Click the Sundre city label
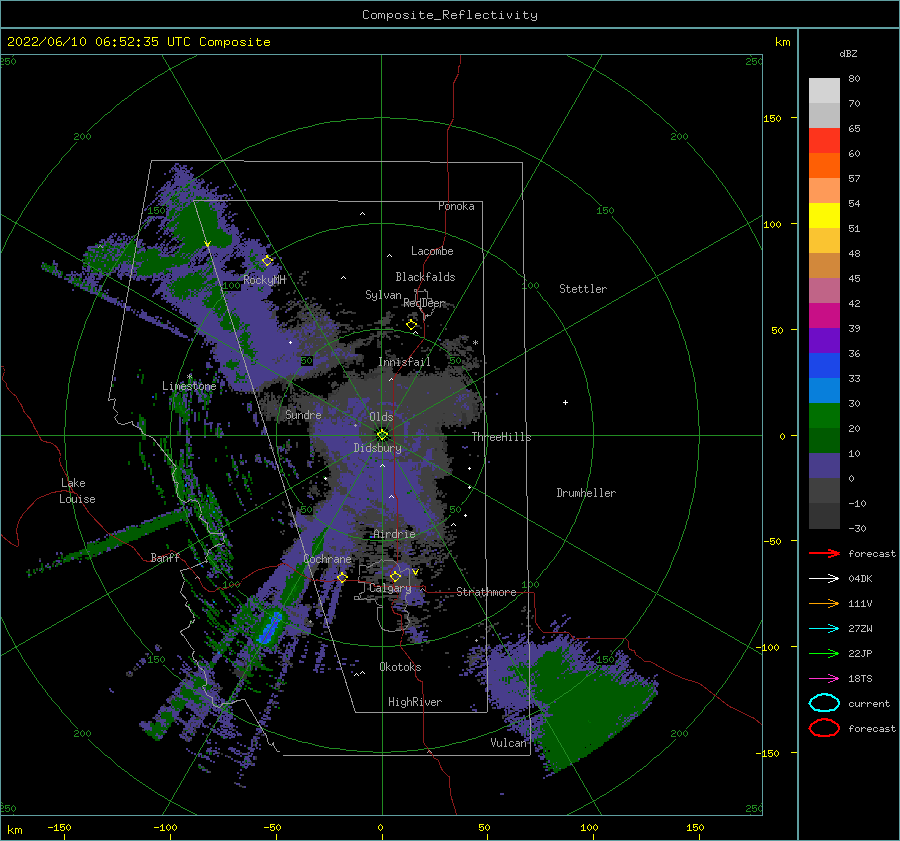 [303, 414]
